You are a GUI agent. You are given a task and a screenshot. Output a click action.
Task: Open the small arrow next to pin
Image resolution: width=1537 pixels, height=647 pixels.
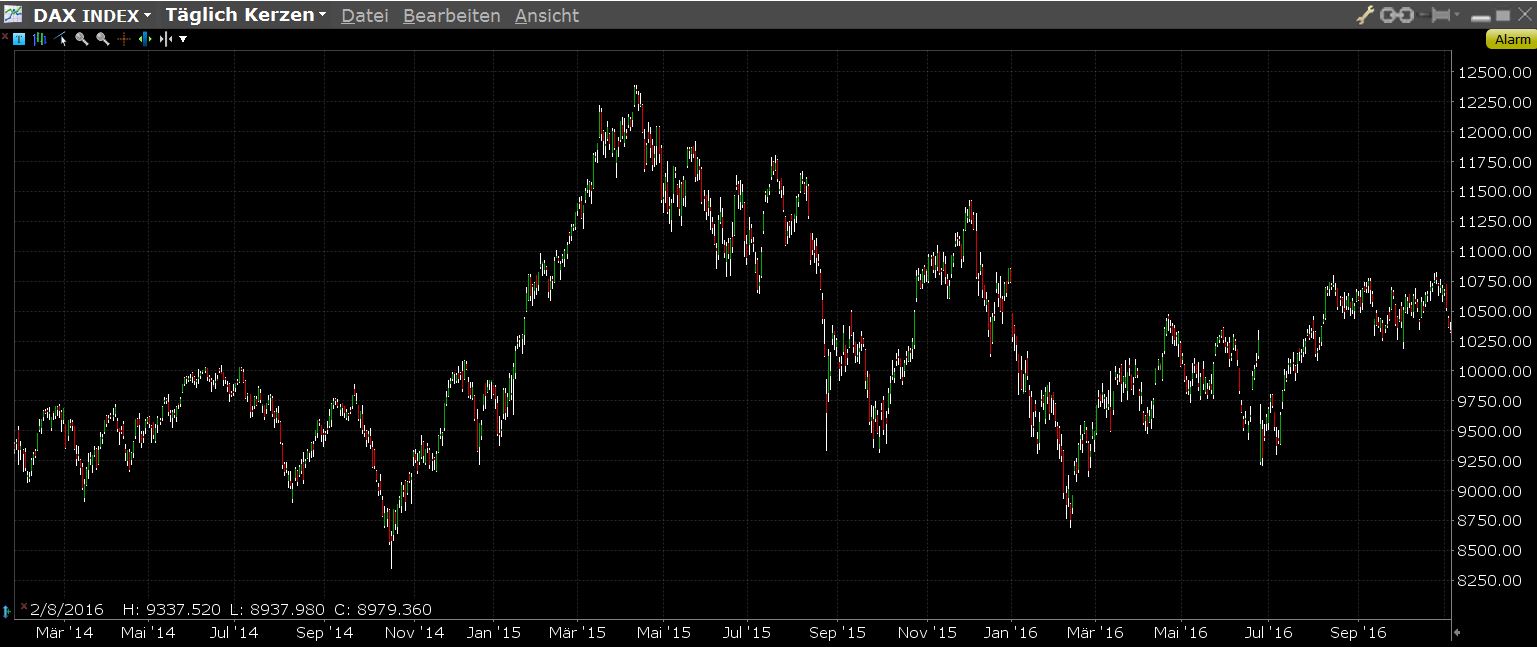tap(1457, 14)
